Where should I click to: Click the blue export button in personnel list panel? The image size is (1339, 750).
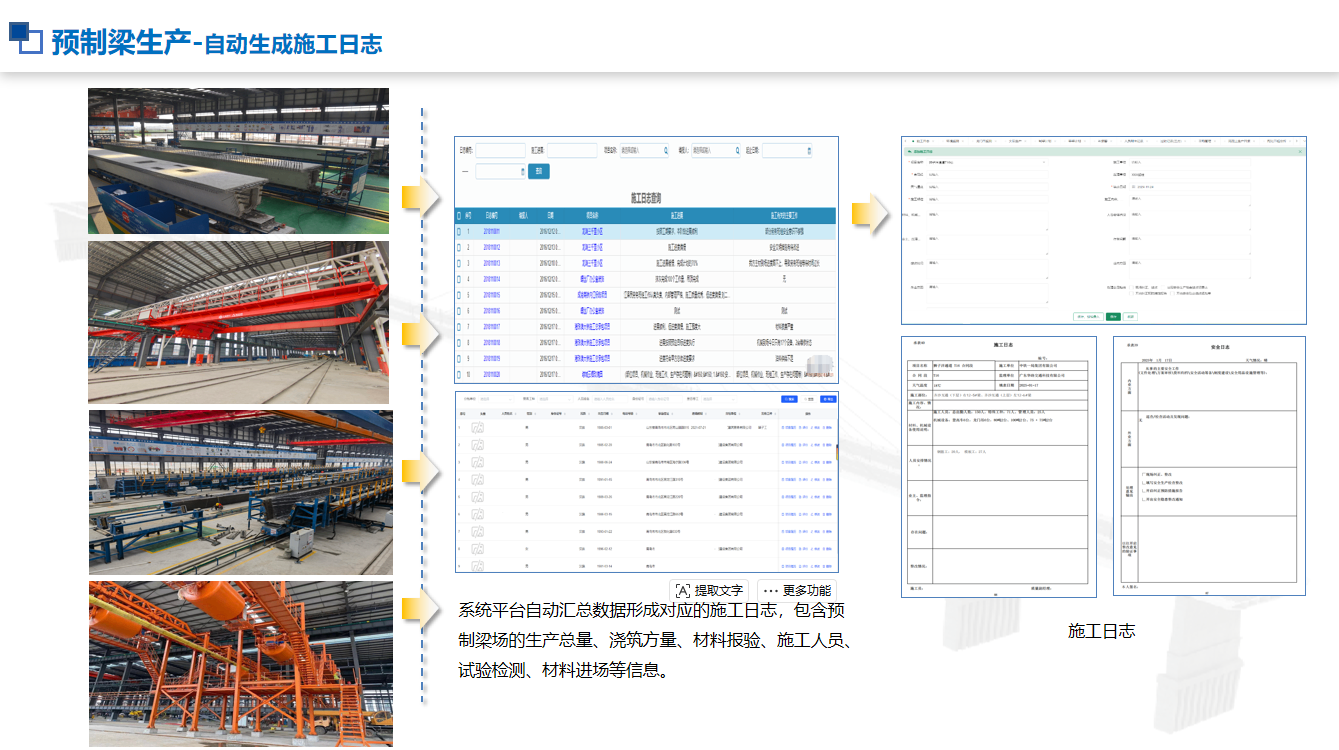coord(828,399)
